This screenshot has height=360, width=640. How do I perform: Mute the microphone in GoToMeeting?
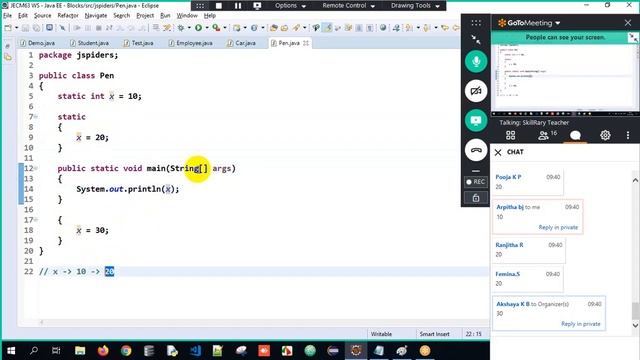tap(476, 62)
